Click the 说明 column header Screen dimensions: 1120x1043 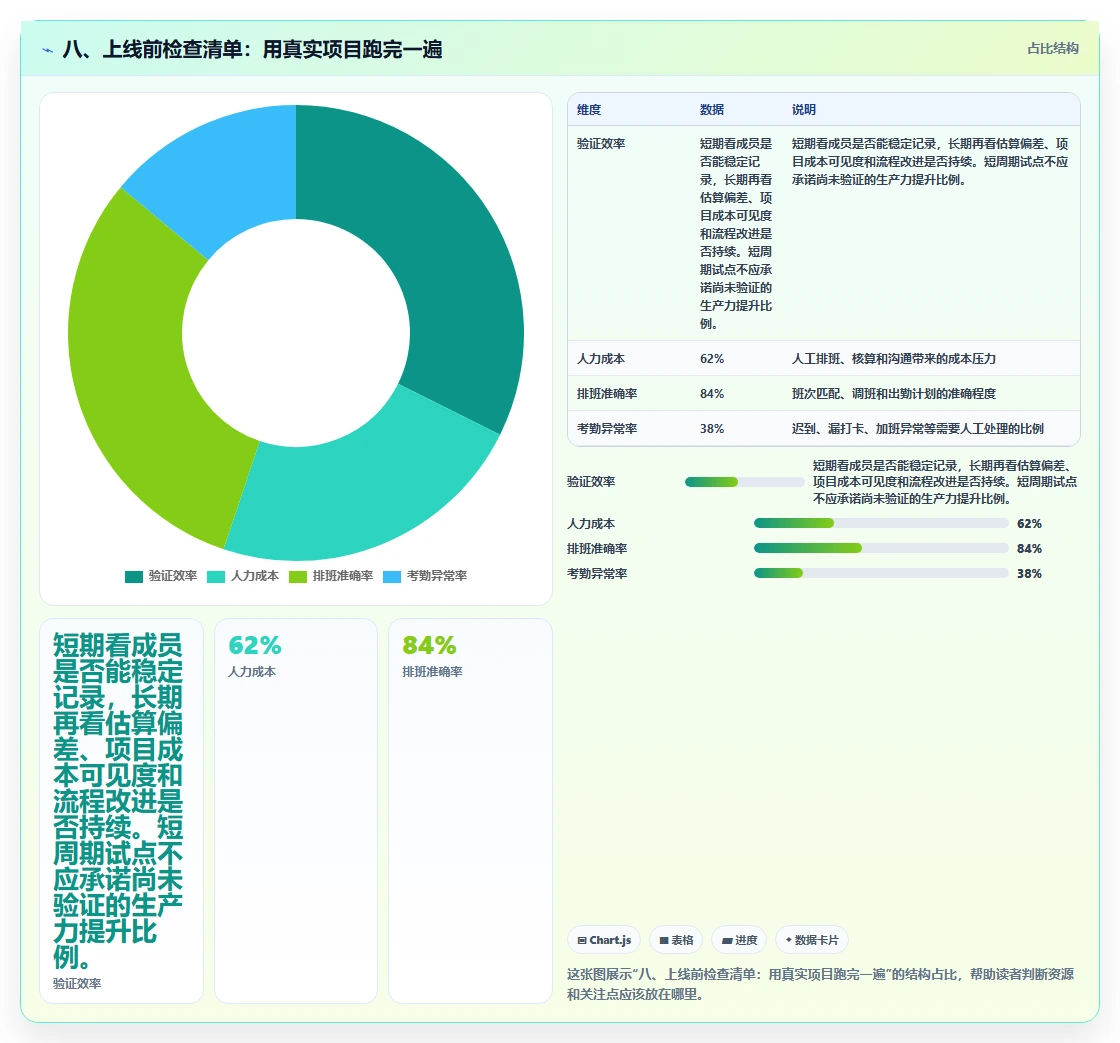tap(804, 110)
